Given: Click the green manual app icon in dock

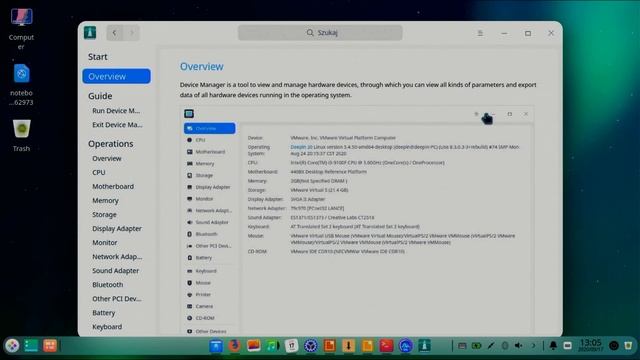Looking at the screenshot, I should (424, 346).
